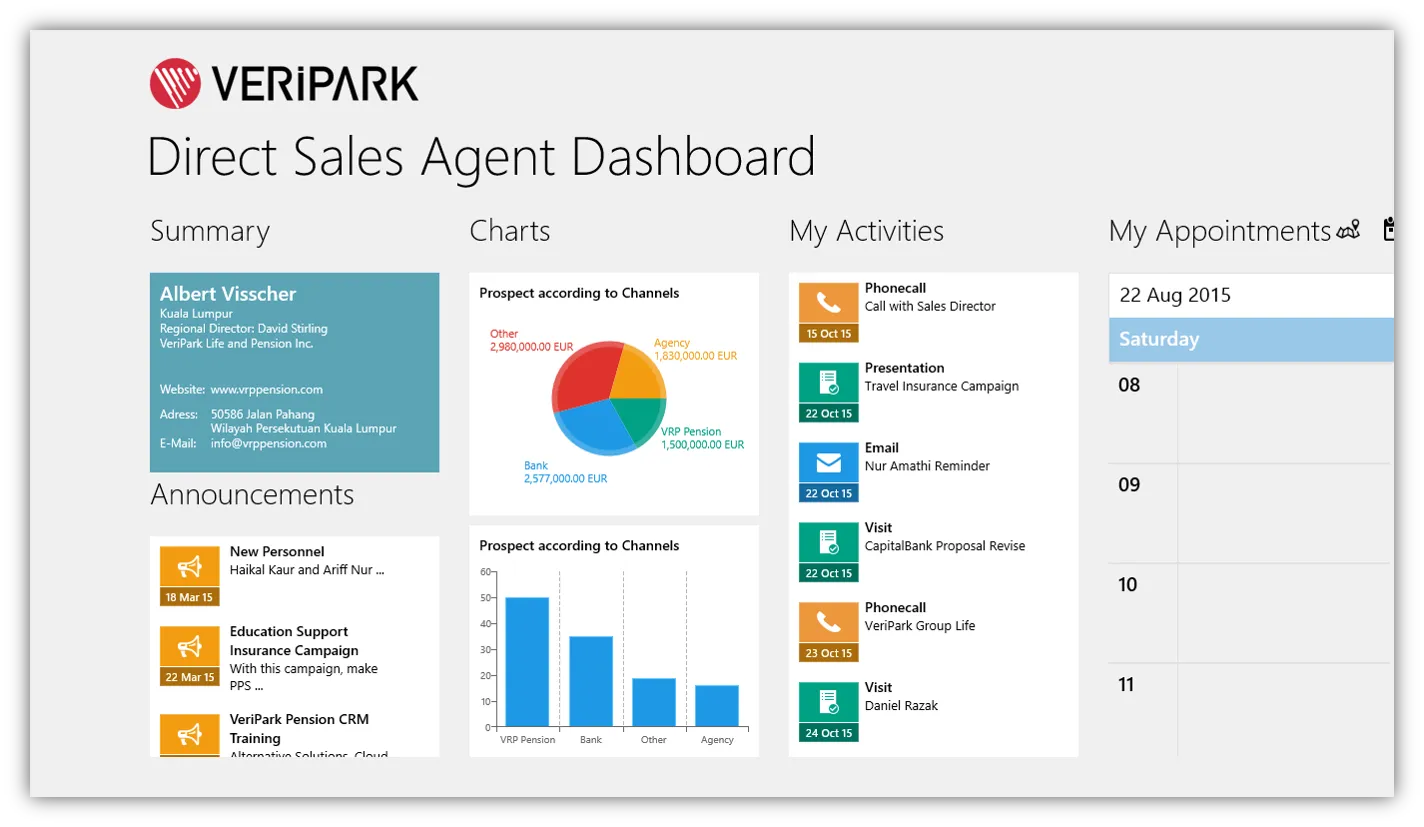1424x827 pixels.
Task: Click the "22 Mar 15" date badge
Action: (x=189, y=677)
